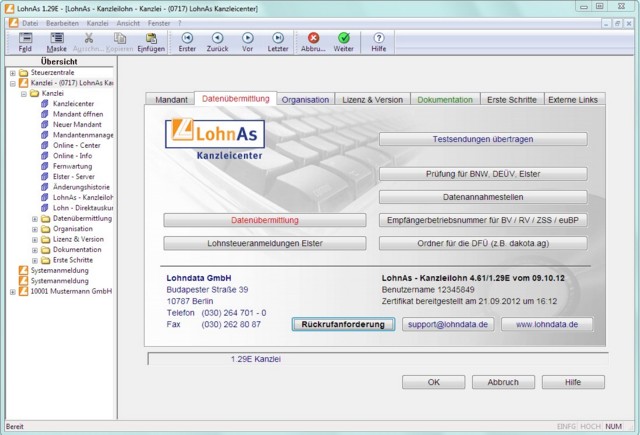Click the Maske toolbar icon
Screen dimensions: 640x435
pos(57,38)
